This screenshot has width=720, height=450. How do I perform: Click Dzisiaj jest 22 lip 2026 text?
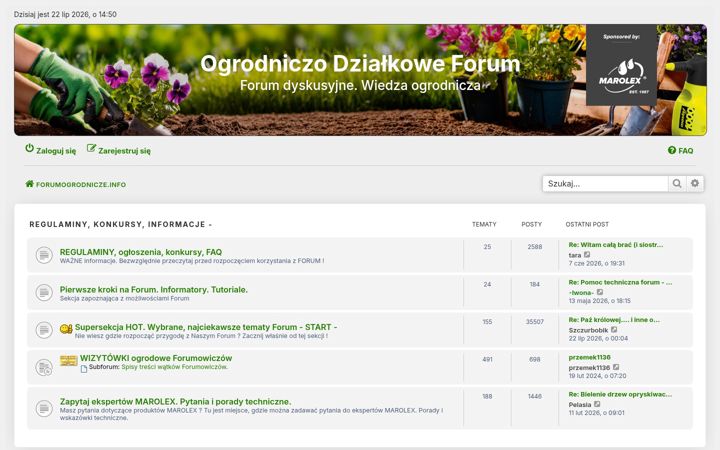pyautogui.click(x=65, y=14)
